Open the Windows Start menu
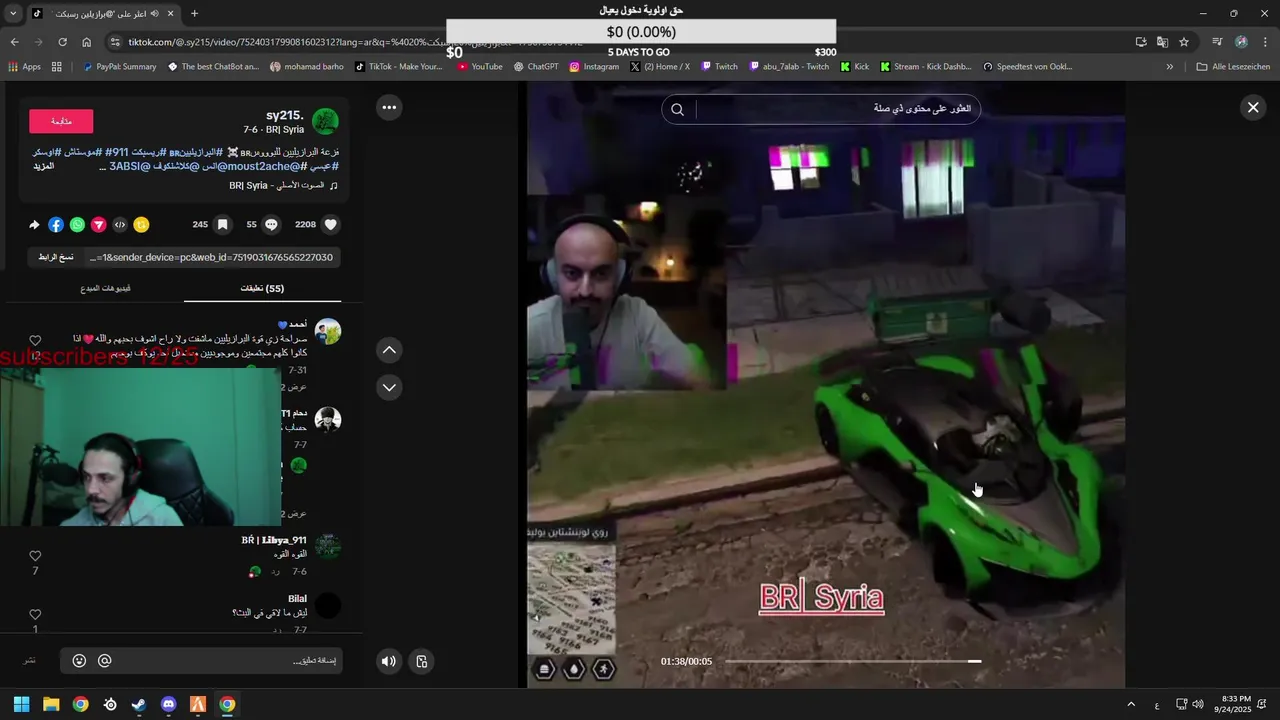The width and height of the screenshot is (1280, 720). tap(21, 704)
